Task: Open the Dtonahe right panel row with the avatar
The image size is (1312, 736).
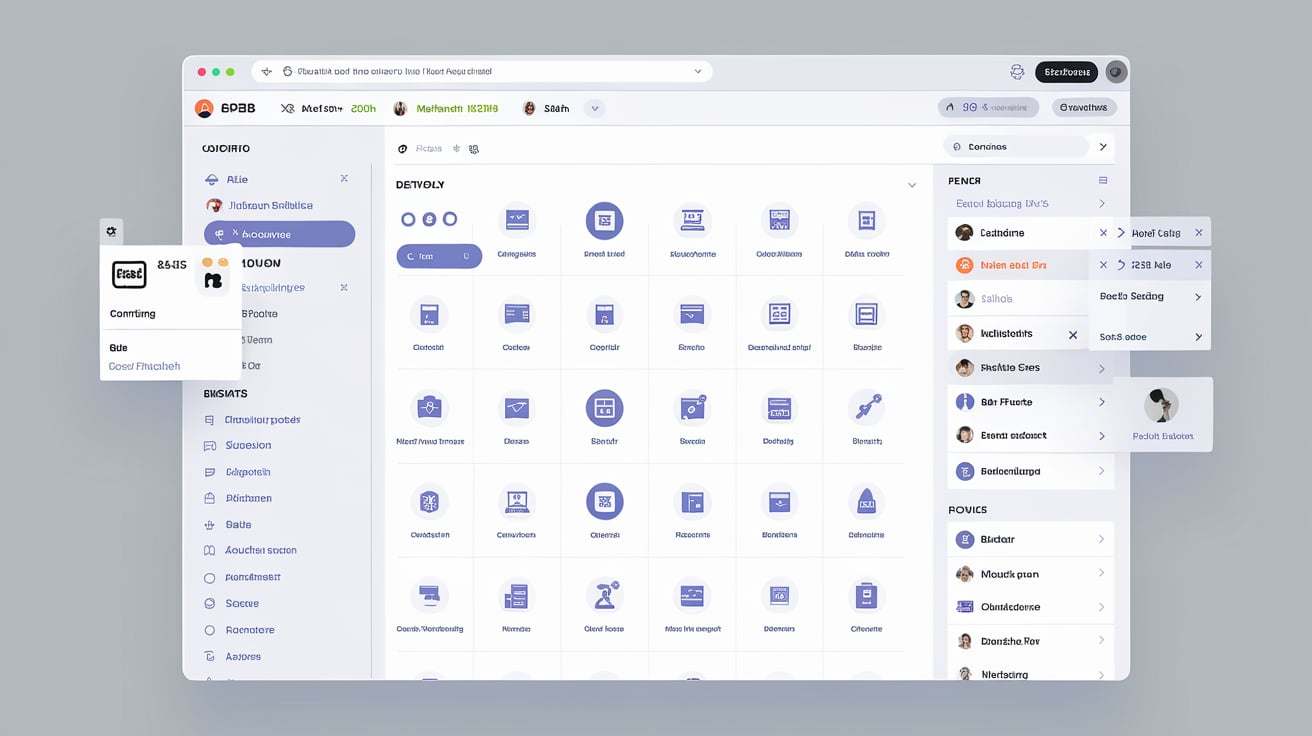Action: (x=1030, y=641)
